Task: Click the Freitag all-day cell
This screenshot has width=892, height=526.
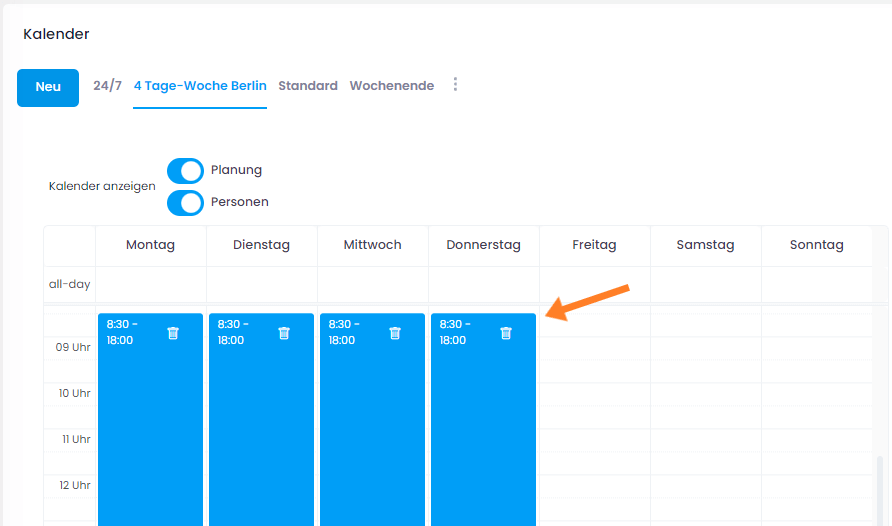Action: pos(594,284)
